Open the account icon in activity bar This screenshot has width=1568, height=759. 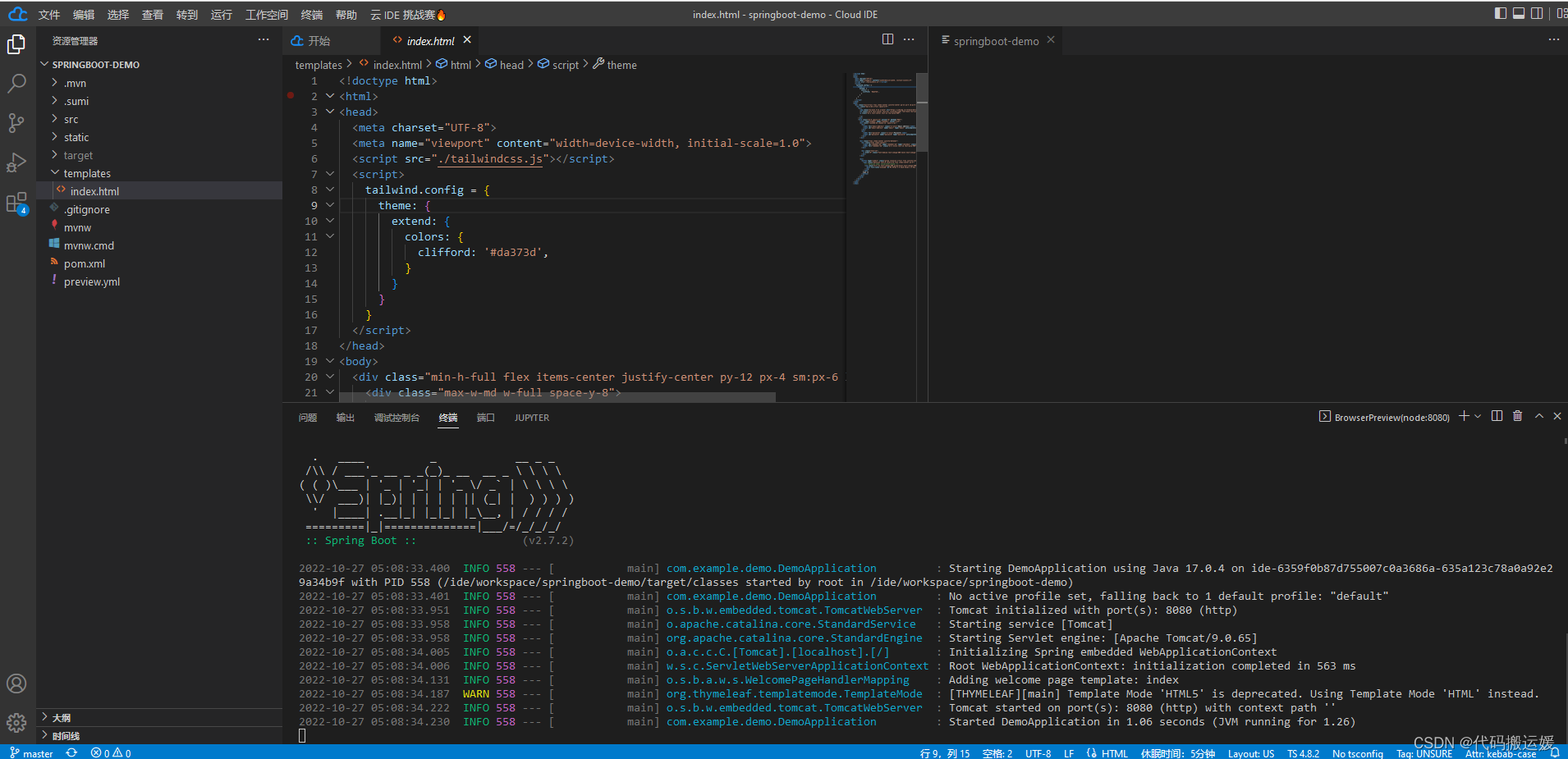click(x=16, y=684)
